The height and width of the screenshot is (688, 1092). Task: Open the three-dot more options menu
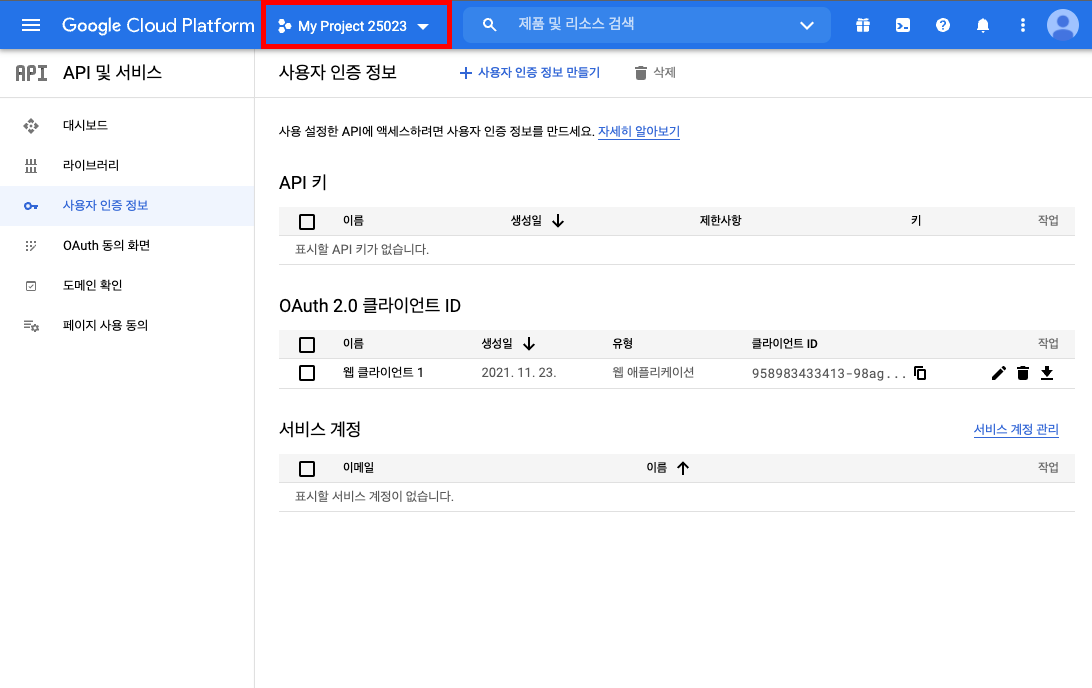[x=1022, y=25]
